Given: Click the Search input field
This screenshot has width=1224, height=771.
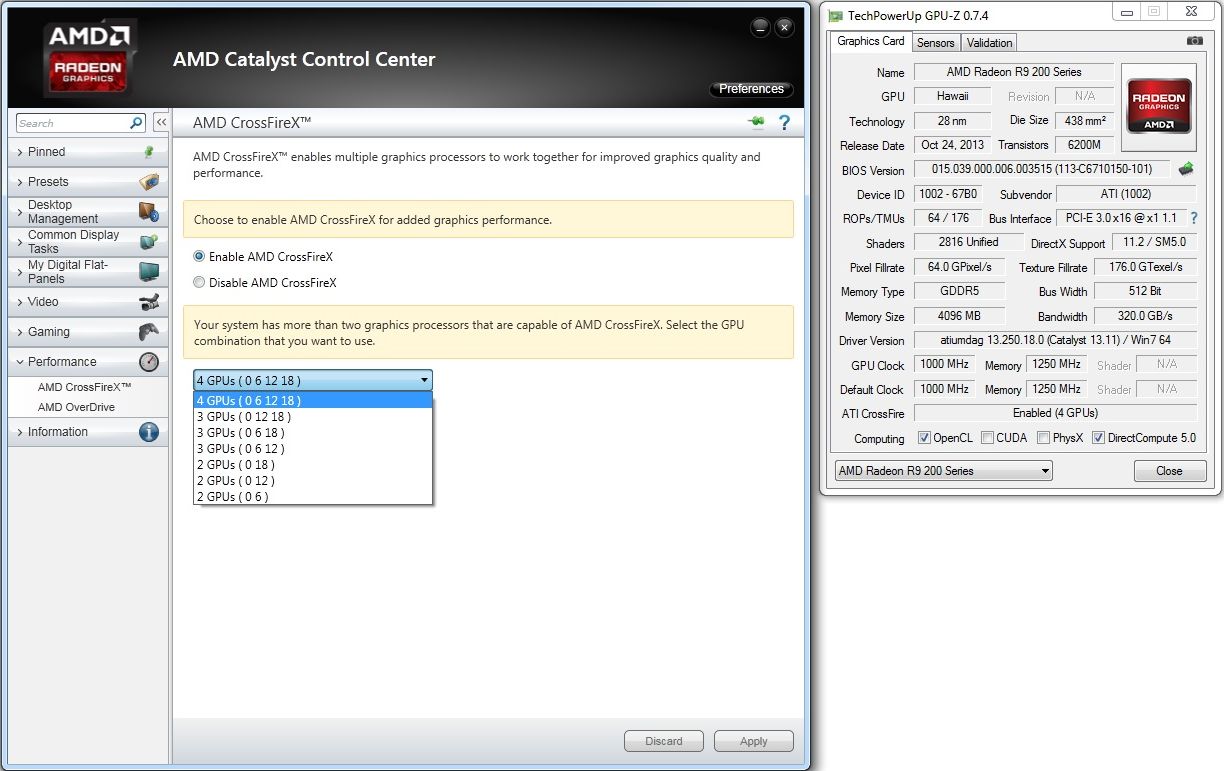Looking at the screenshot, I should point(73,123).
